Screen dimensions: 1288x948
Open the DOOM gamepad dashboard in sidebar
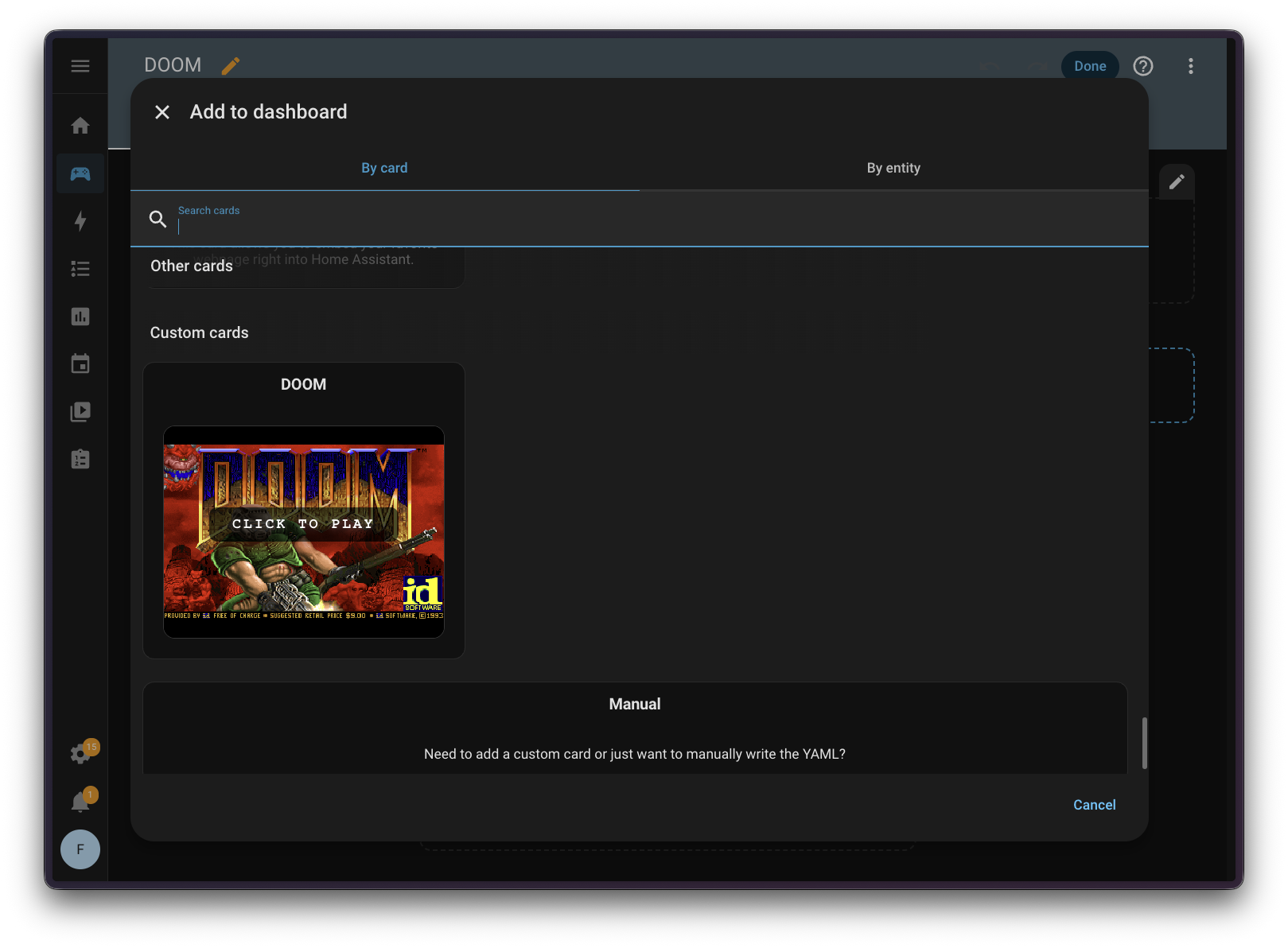pos(80,173)
